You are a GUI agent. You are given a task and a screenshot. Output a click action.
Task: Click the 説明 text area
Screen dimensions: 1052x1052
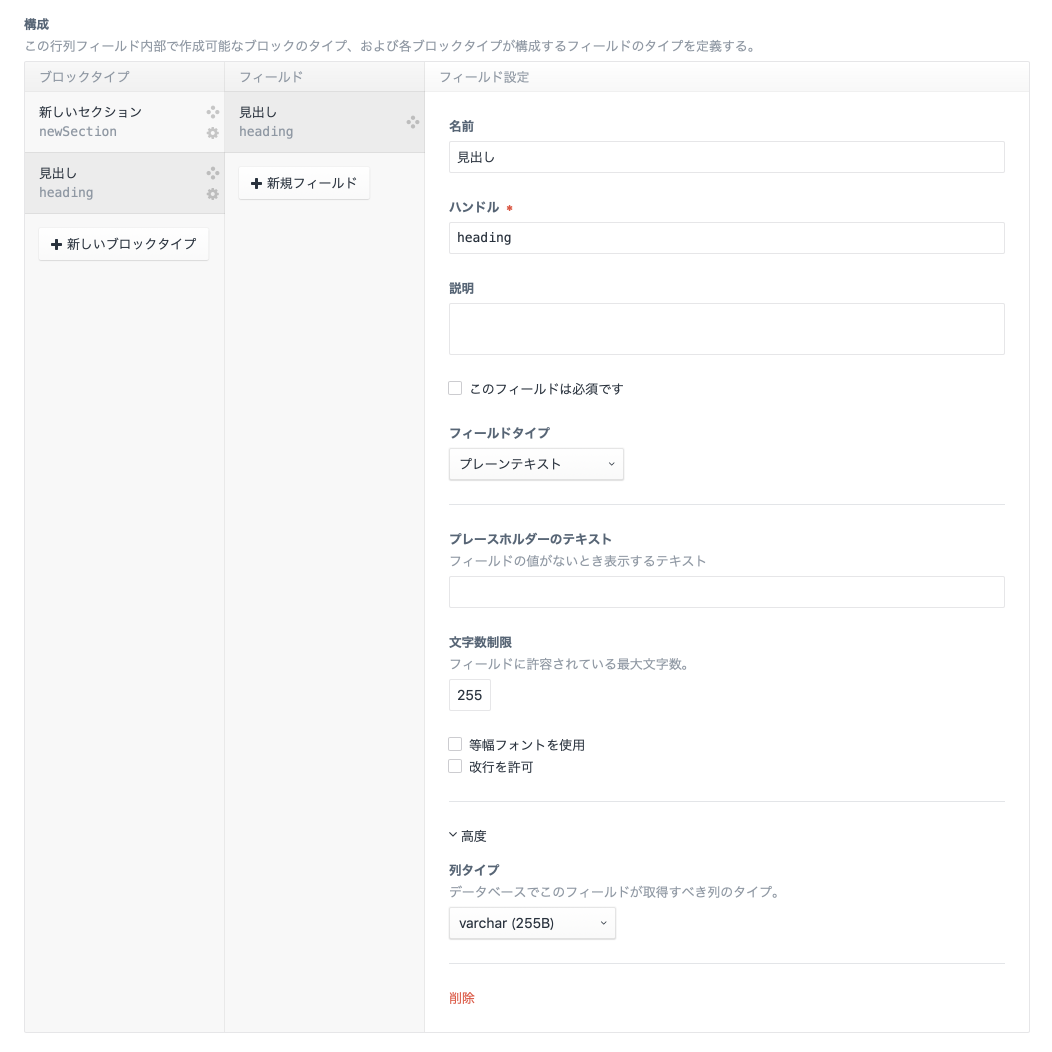tap(726, 328)
